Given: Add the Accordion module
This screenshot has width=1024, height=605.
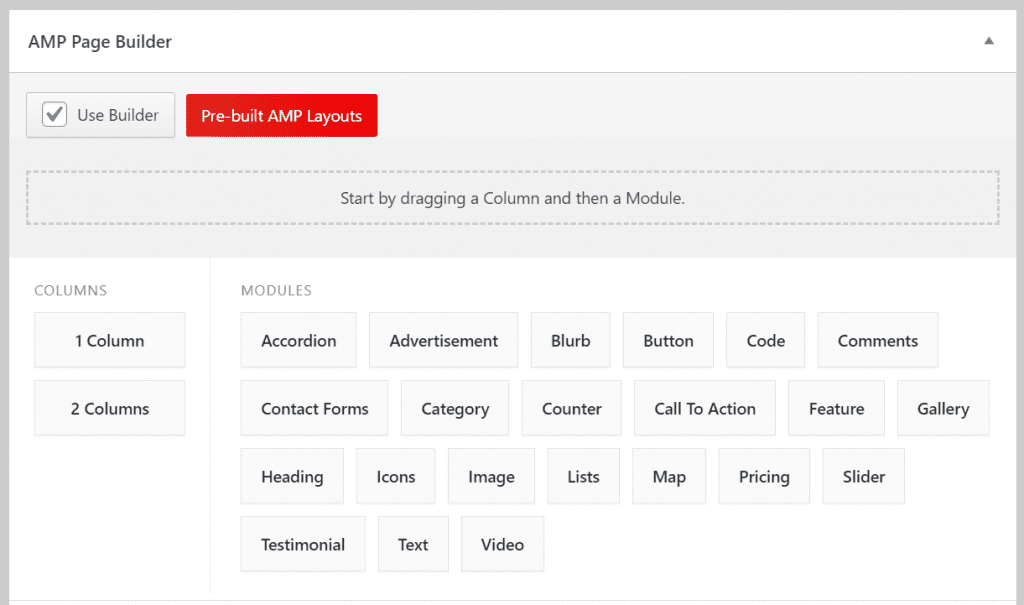Looking at the screenshot, I should [298, 340].
